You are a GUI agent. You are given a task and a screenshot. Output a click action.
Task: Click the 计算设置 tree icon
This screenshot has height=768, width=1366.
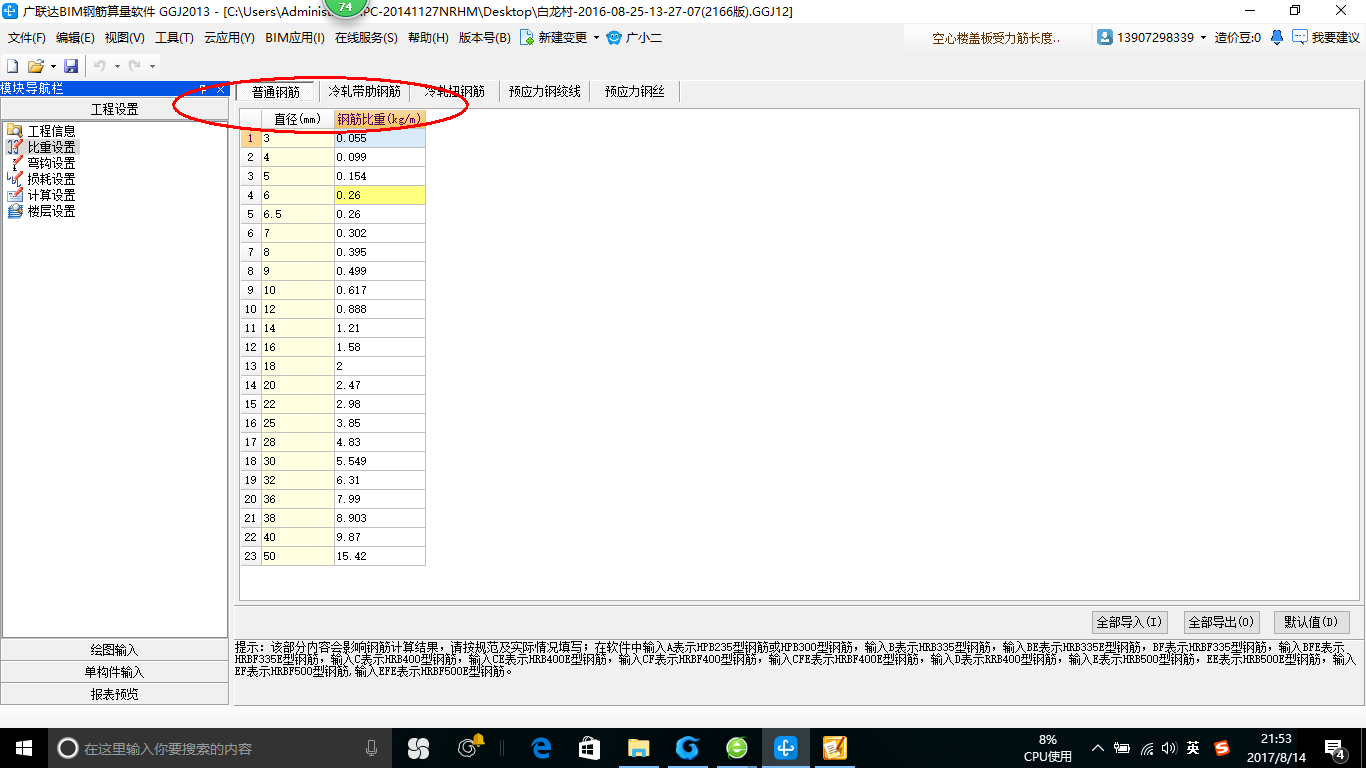click(14, 195)
